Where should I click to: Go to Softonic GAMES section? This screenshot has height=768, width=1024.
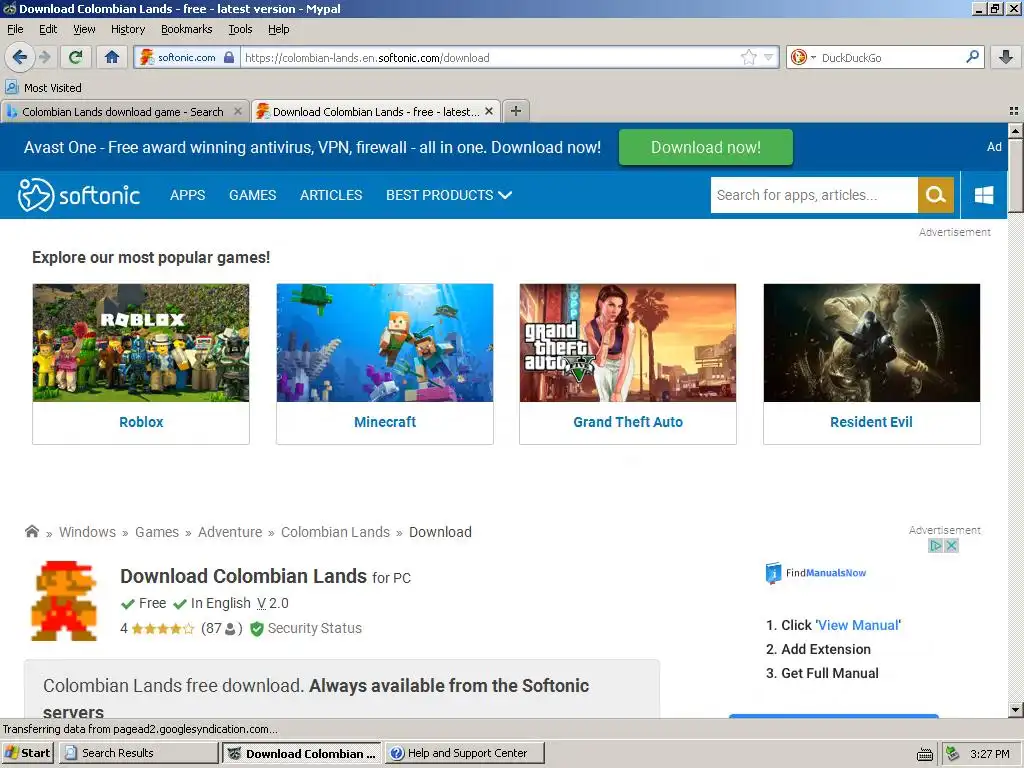coord(252,195)
